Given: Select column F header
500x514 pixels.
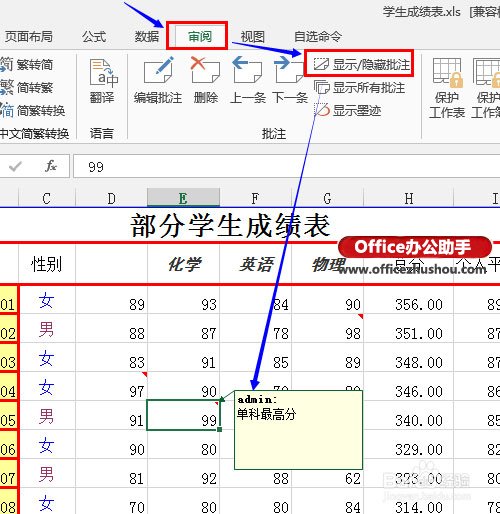Looking at the screenshot, I should click(x=255, y=198).
